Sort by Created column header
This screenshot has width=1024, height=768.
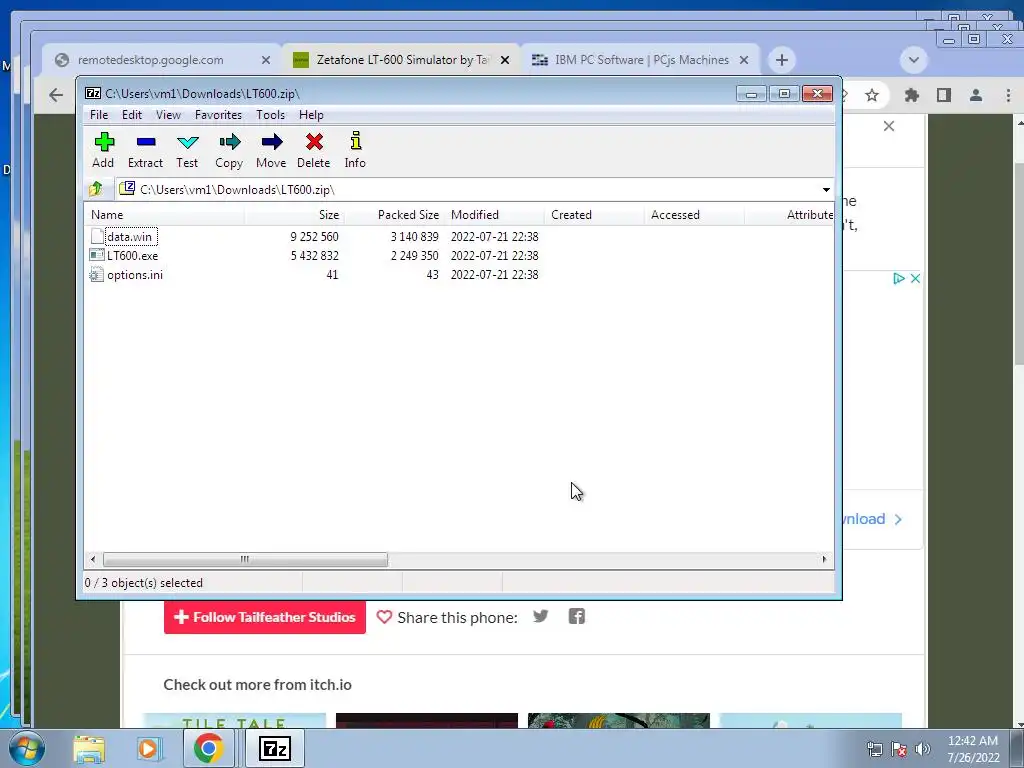pyautogui.click(x=594, y=215)
